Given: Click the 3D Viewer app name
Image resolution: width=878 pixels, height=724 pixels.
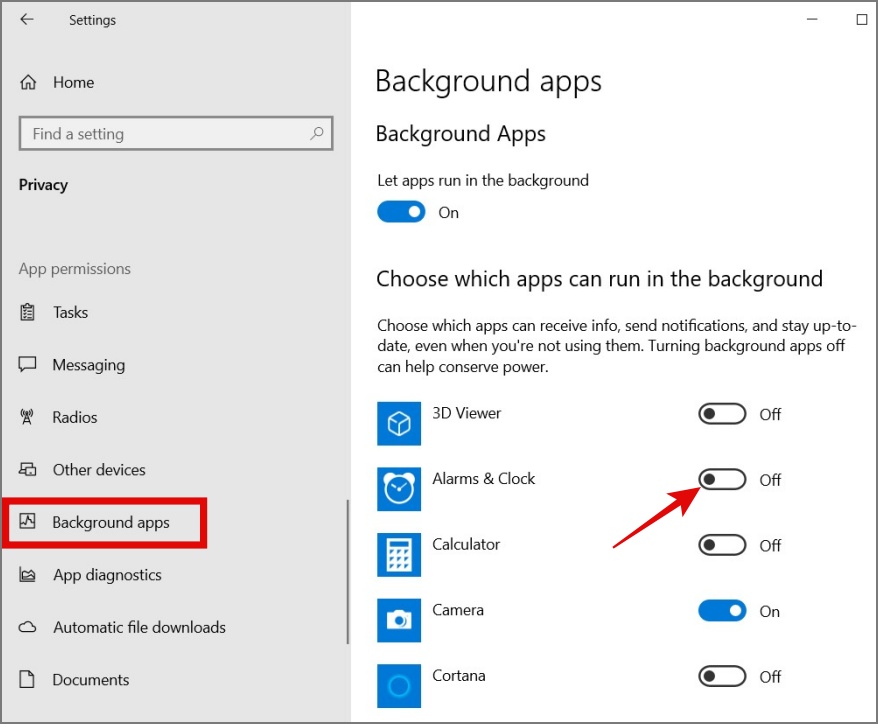Looking at the screenshot, I should tap(466, 413).
